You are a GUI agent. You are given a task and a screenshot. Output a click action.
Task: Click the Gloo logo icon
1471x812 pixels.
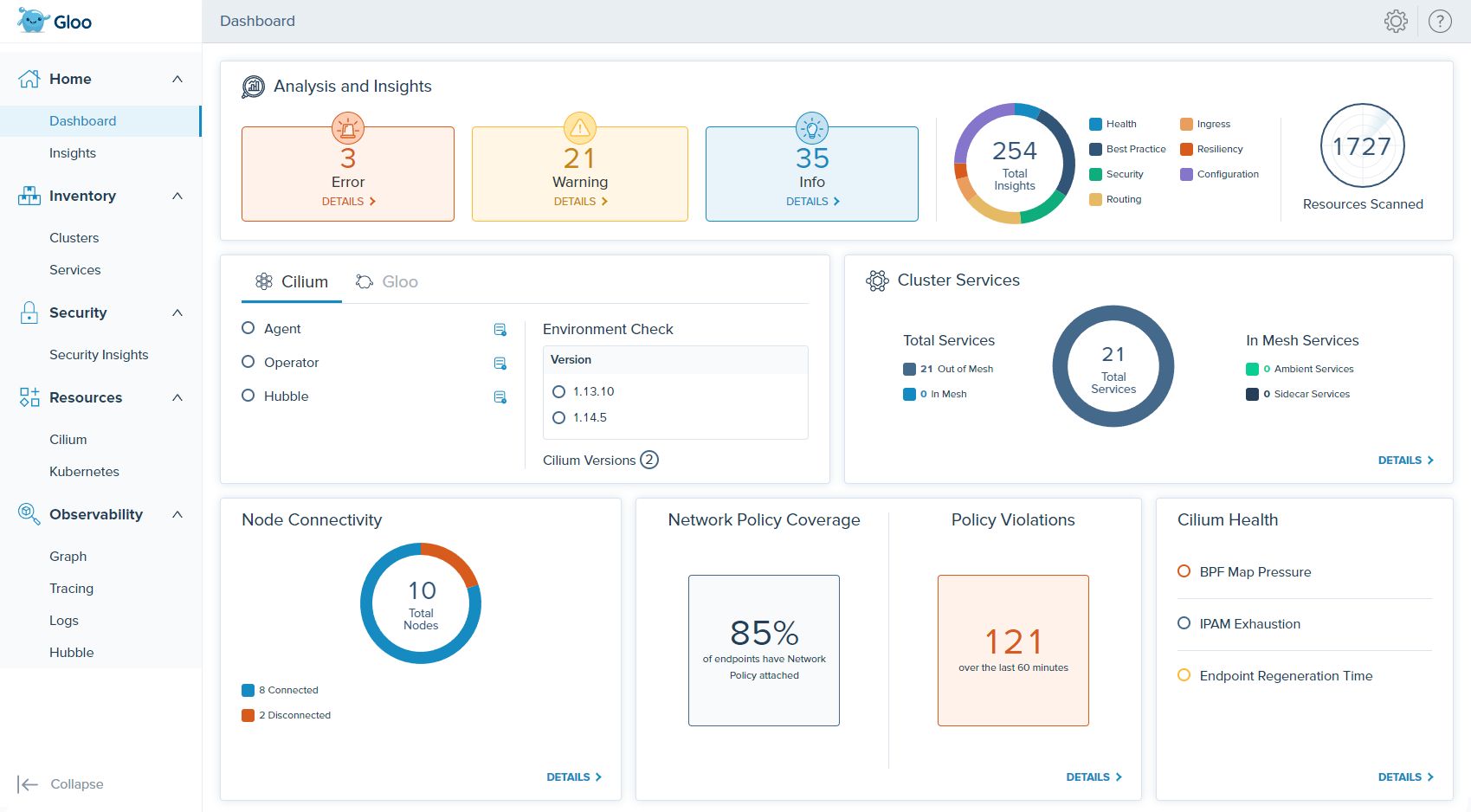tap(33, 21)
